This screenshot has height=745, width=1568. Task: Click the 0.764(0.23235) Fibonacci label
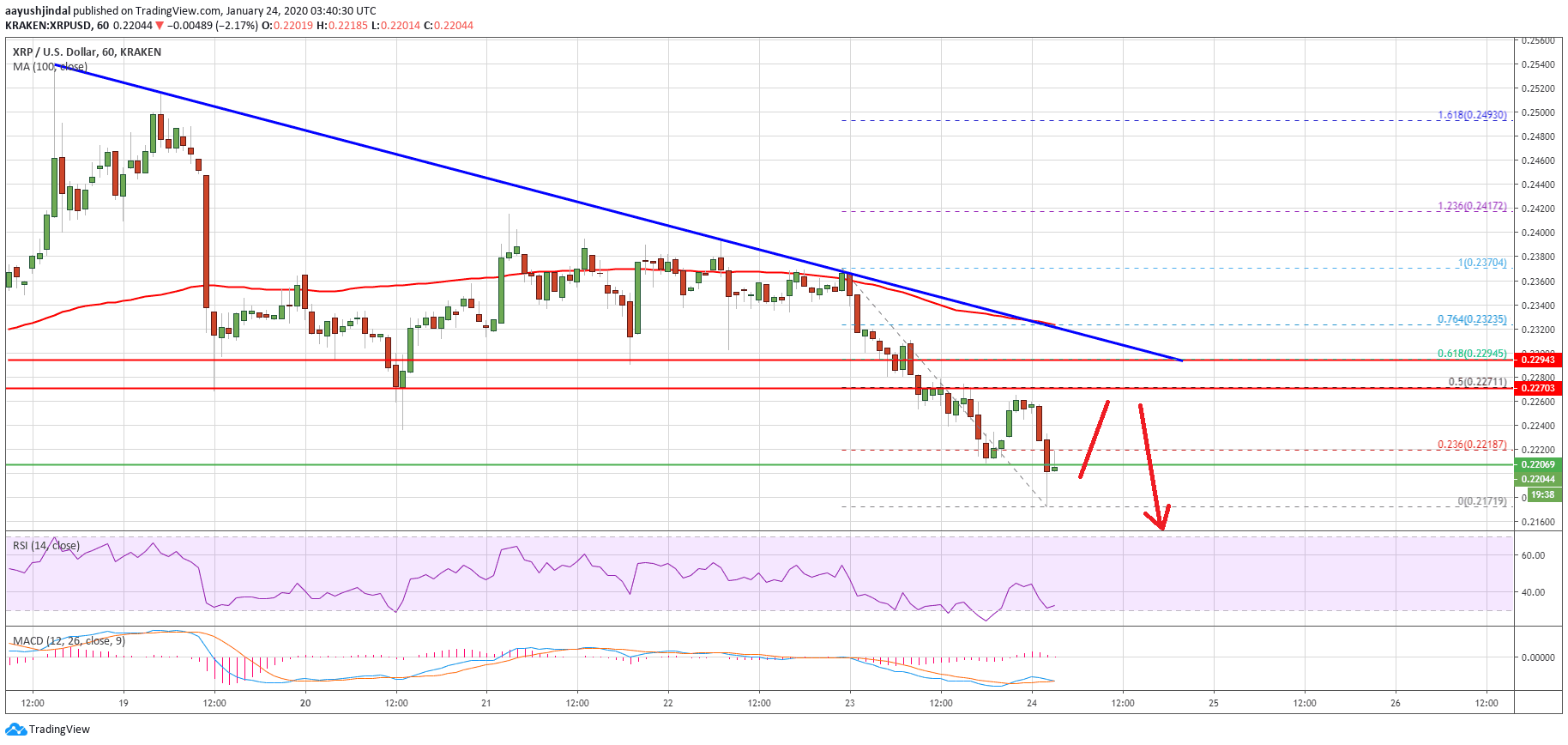[x=1472, y=319]
